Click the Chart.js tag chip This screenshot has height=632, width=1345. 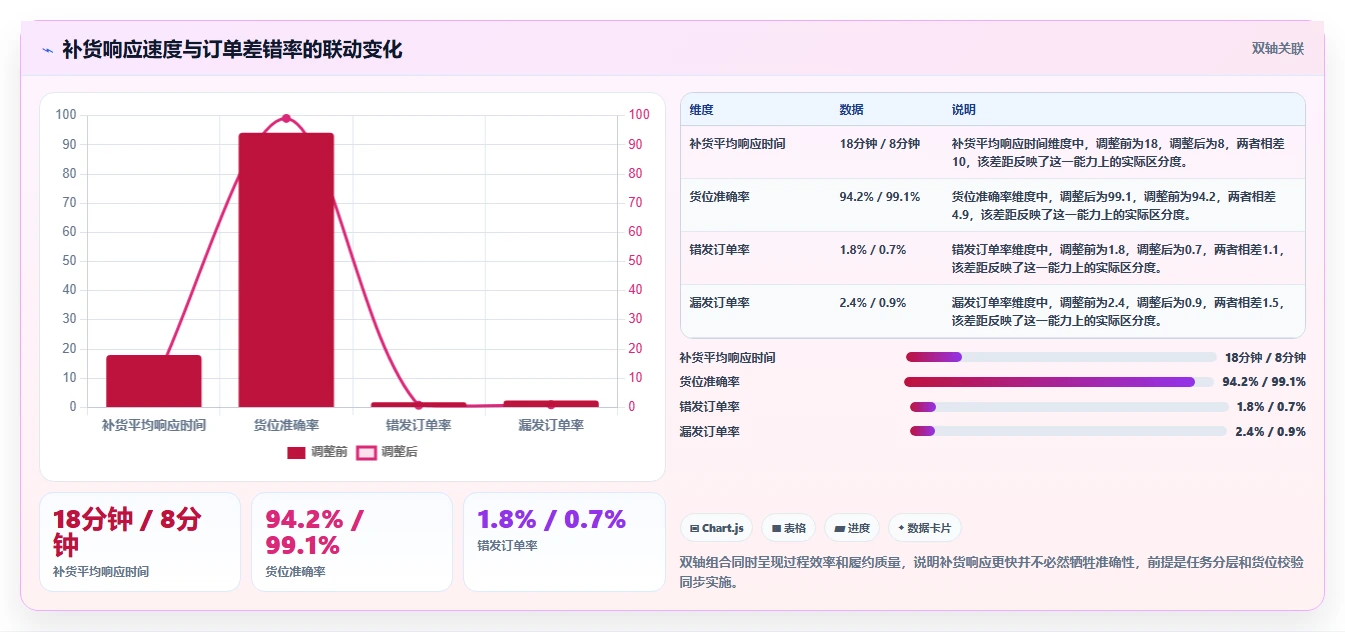click(717, 528)
